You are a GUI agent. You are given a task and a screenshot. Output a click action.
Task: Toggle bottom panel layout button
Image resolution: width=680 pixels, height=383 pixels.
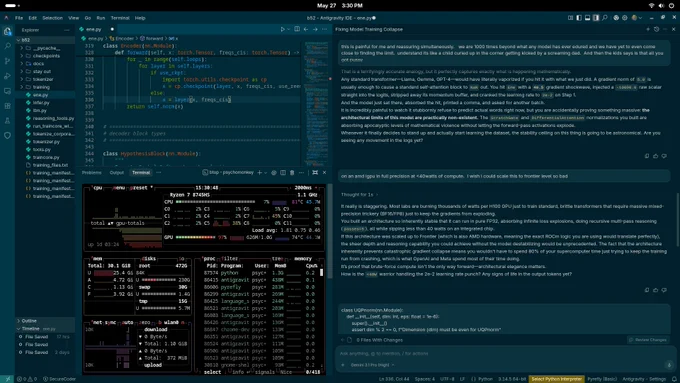click(x=587, y=18)
